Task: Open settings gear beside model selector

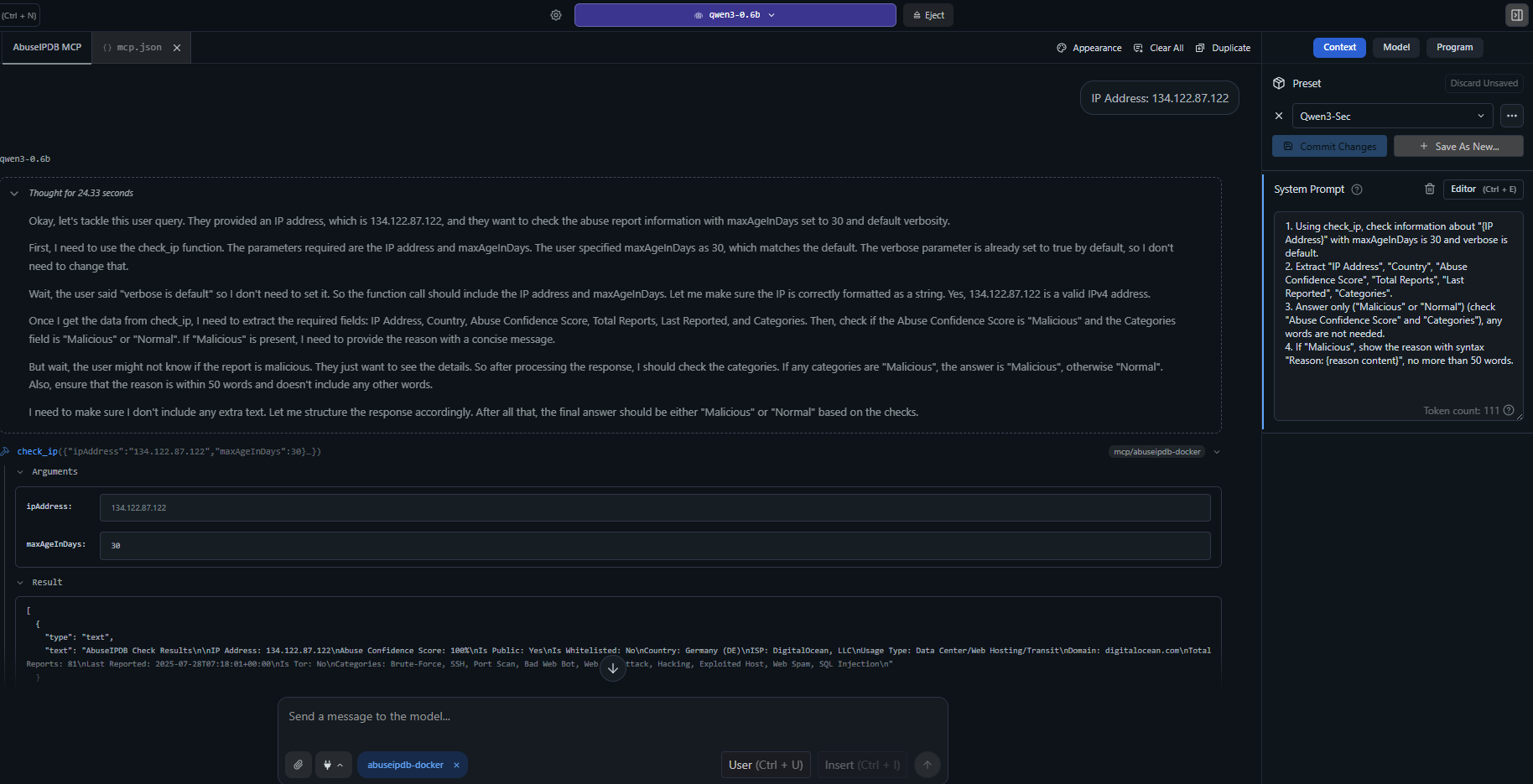Action: pyautogui.click(x=556, y=15)
